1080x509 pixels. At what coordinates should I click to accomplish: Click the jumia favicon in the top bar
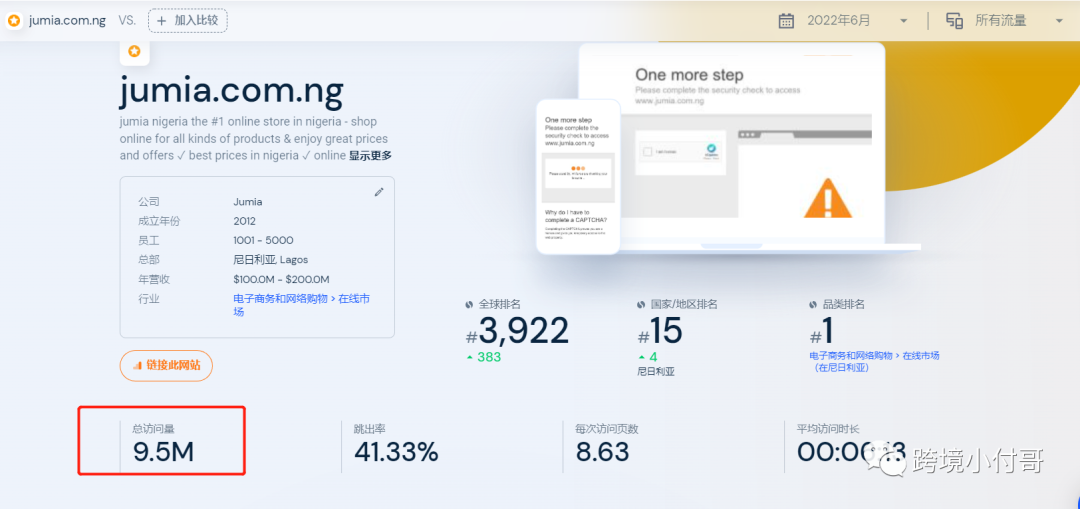[14, 21]
